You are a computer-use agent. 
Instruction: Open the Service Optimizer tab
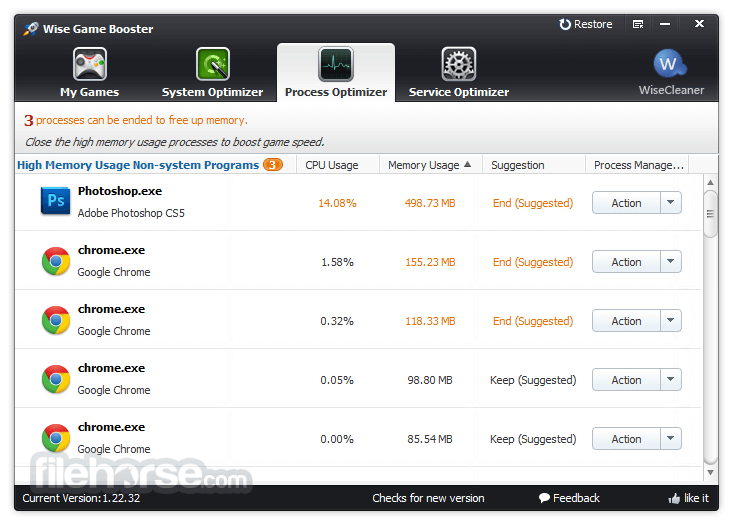459,72
